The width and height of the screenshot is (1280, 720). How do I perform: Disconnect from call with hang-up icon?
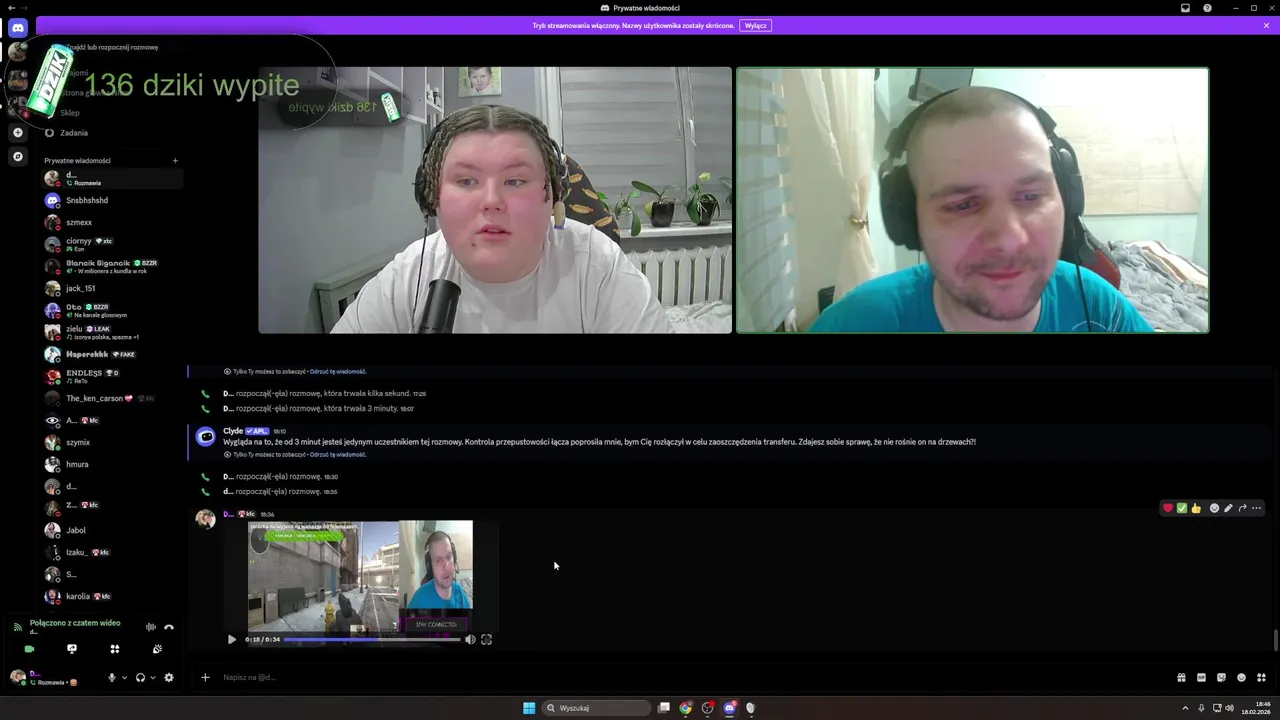pyautogui.click(x=169, y=627)
